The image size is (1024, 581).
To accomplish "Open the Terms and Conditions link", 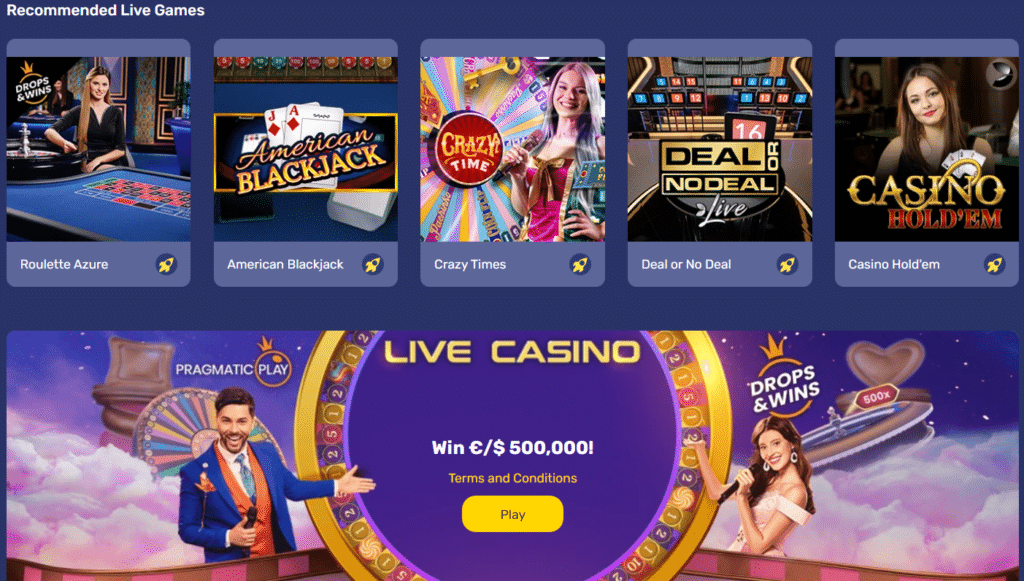I will [513, 479].
